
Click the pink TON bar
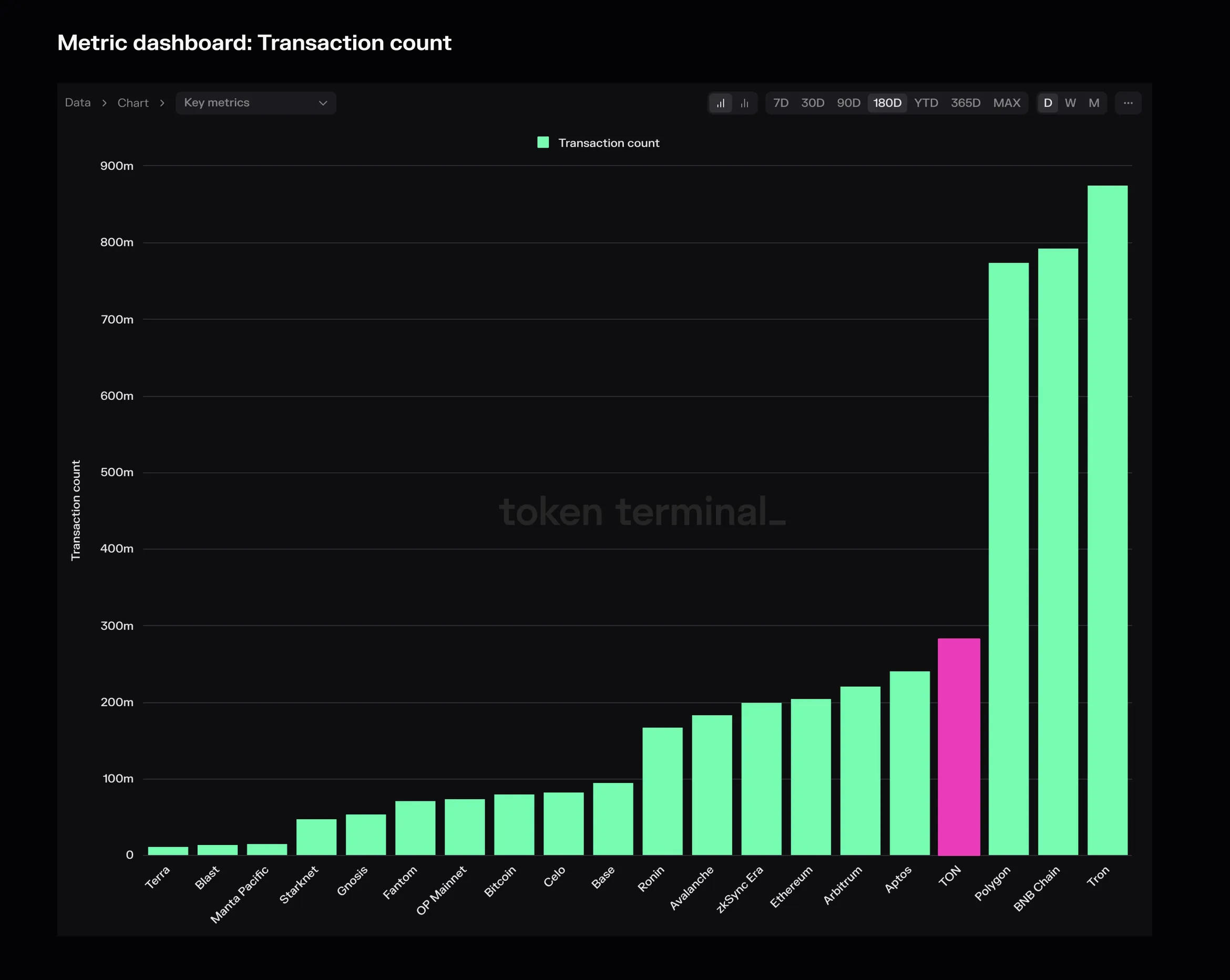959,747
